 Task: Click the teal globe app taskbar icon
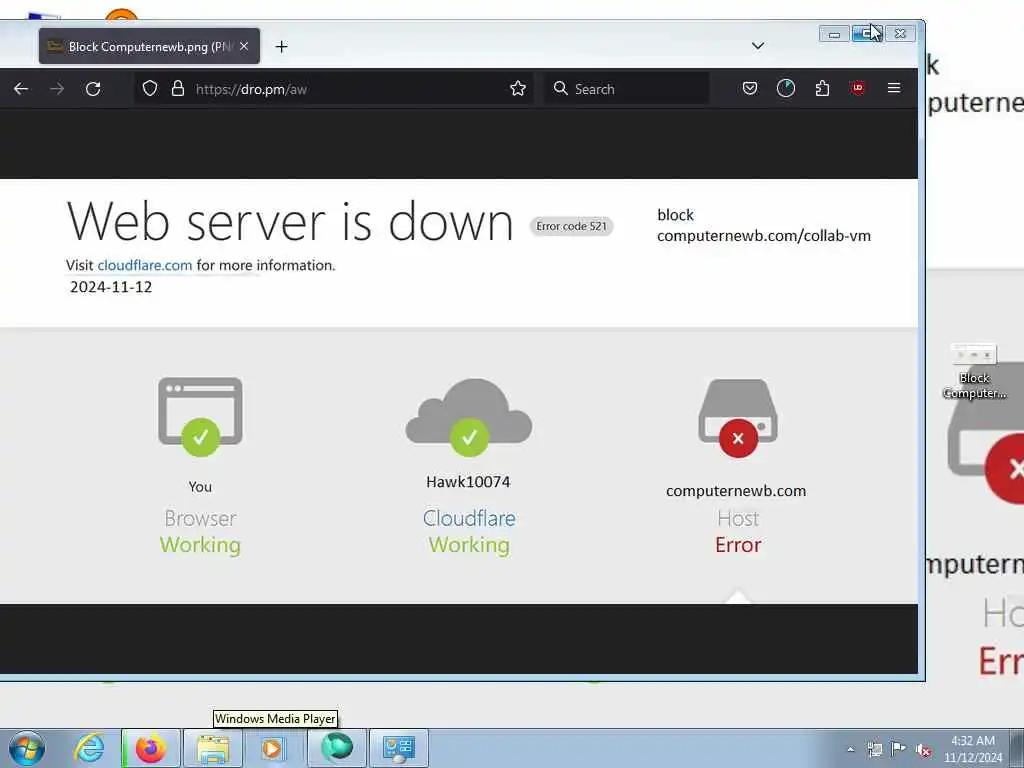(x=336, y=748)
